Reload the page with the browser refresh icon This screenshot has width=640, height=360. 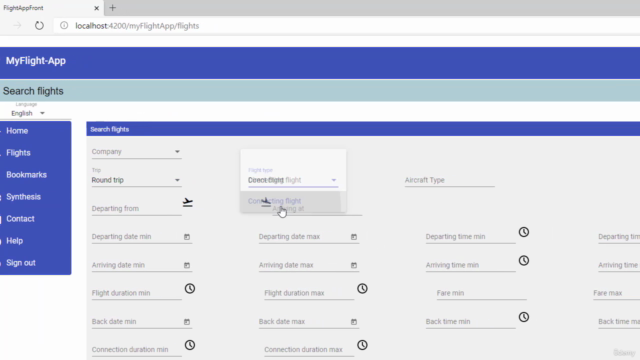(x=39, y=26)
